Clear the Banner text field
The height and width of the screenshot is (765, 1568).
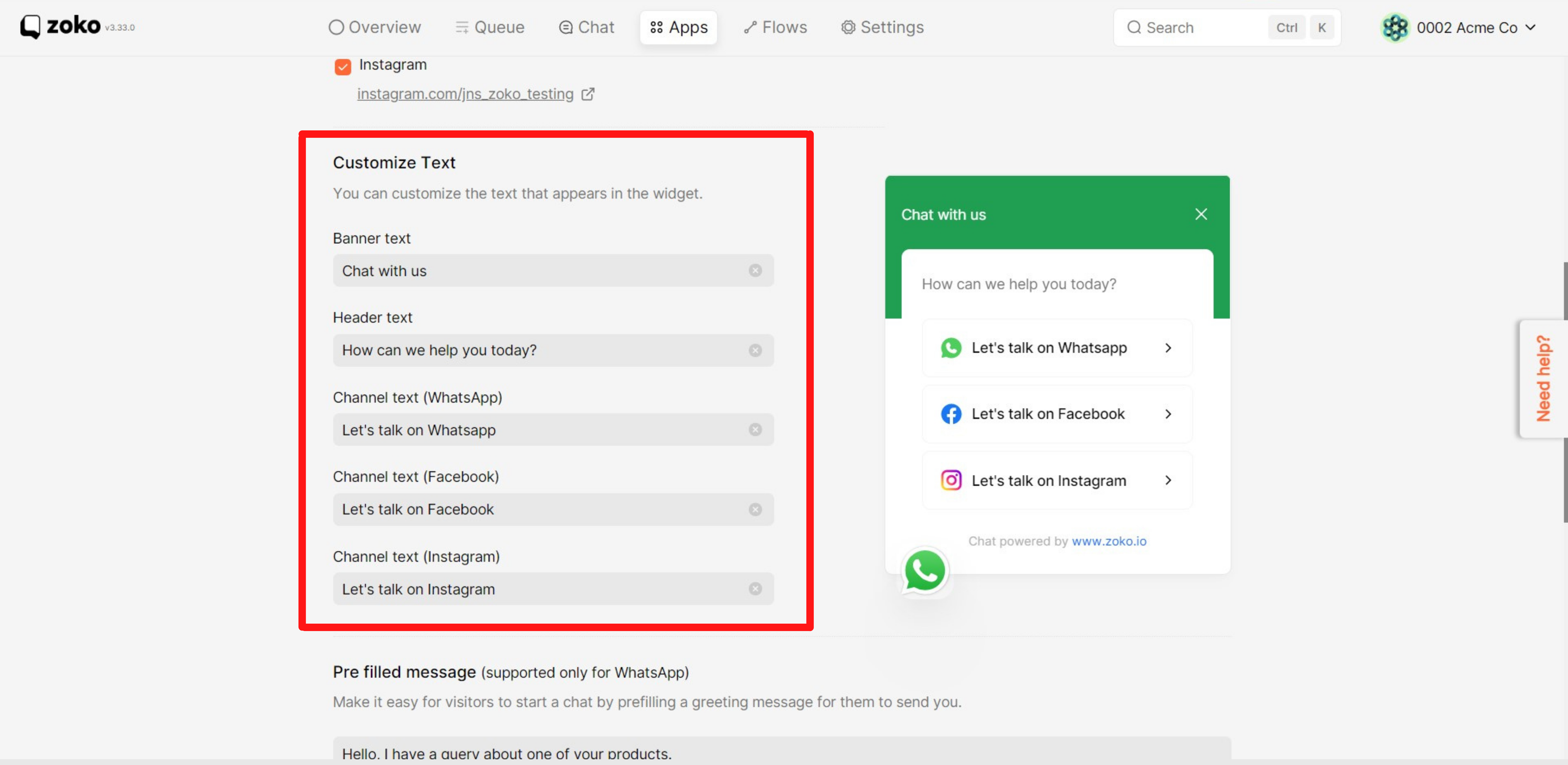pyautogui.click(x=755, y=271)
